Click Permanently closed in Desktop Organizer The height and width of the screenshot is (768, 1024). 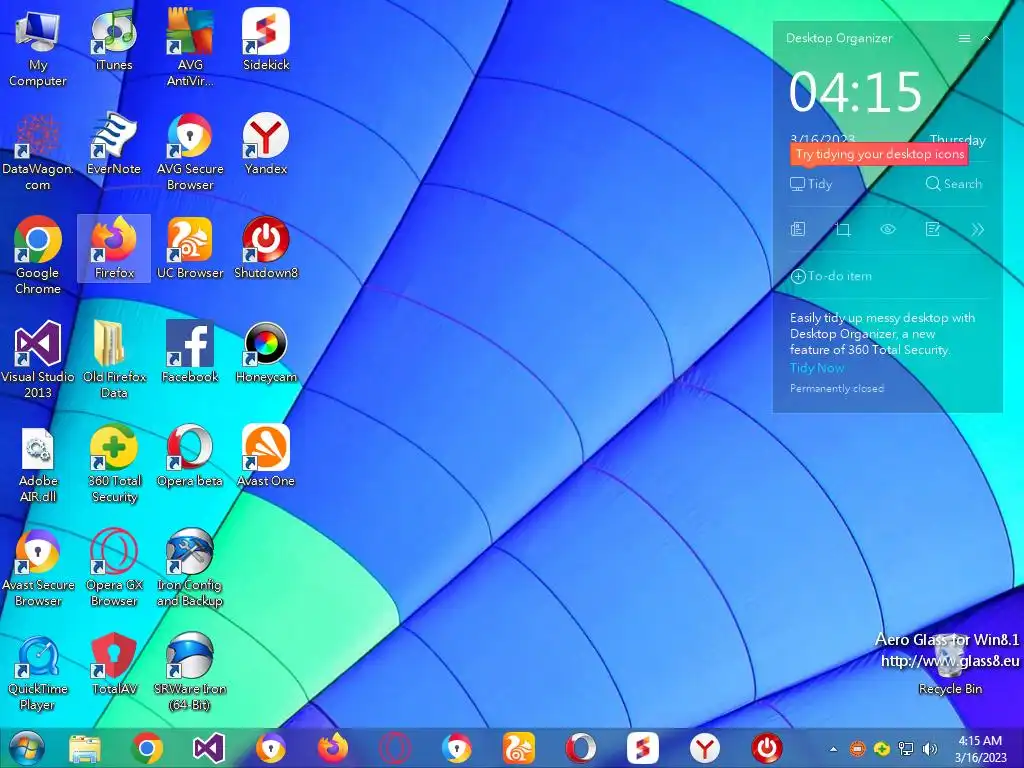pos(837,389)
